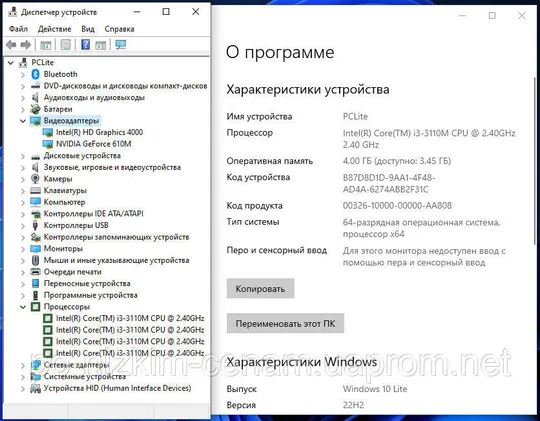Click the Компьютер icon in tree

(35, 202)
